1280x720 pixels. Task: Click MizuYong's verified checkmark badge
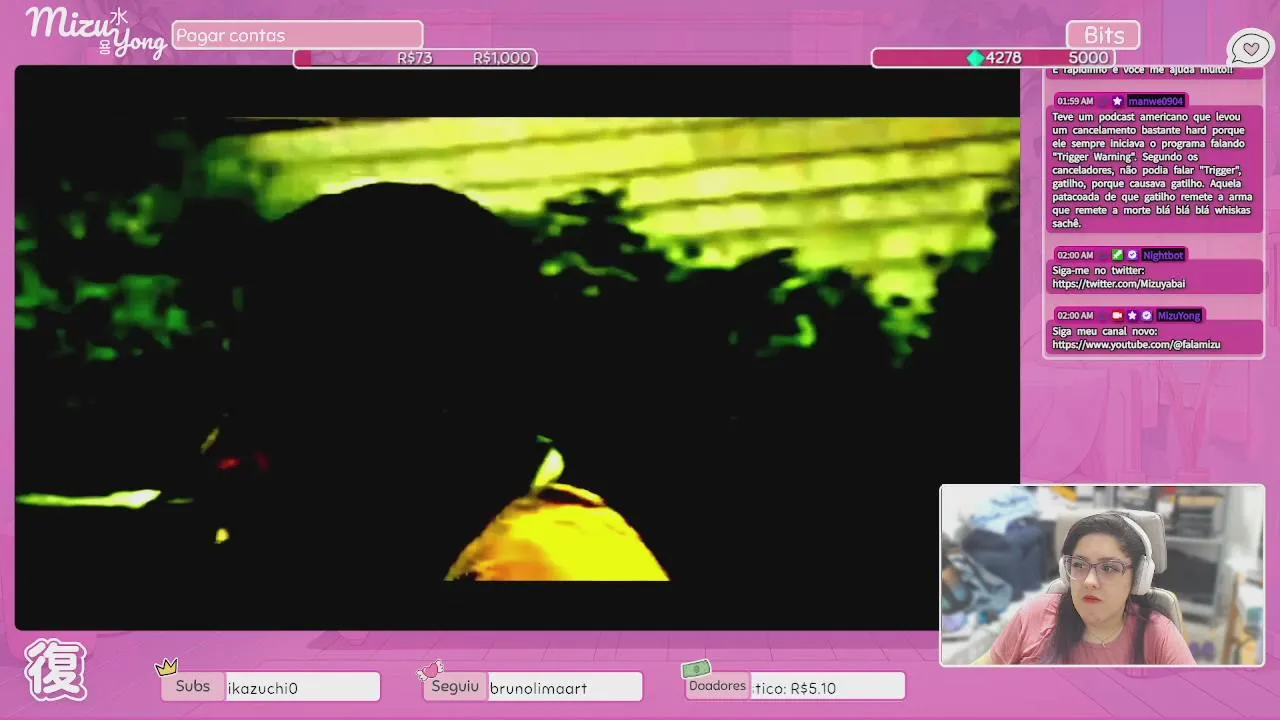[1147, 315]
